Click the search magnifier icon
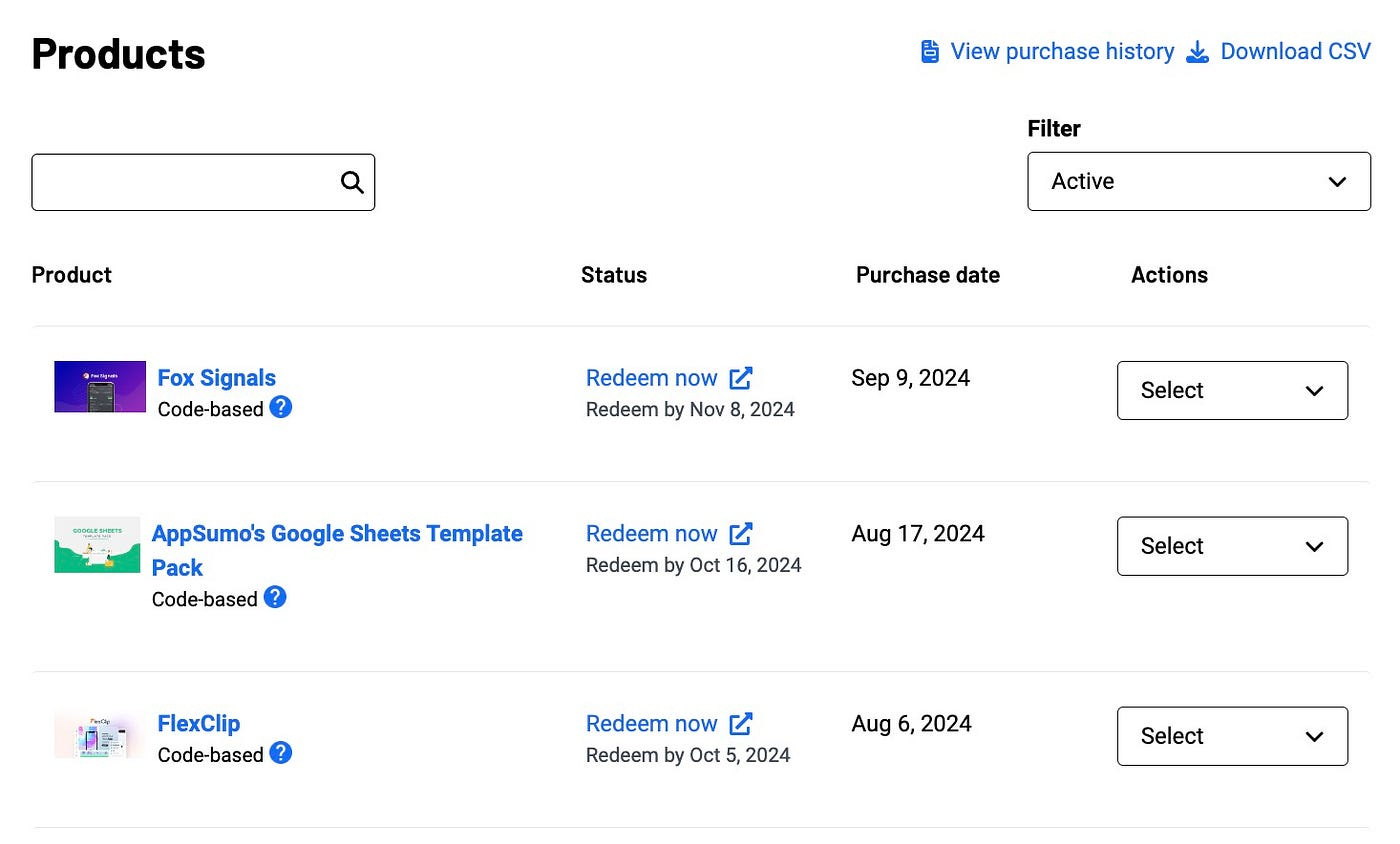Viewport: 1400px width, 844px height. (352, 182)
